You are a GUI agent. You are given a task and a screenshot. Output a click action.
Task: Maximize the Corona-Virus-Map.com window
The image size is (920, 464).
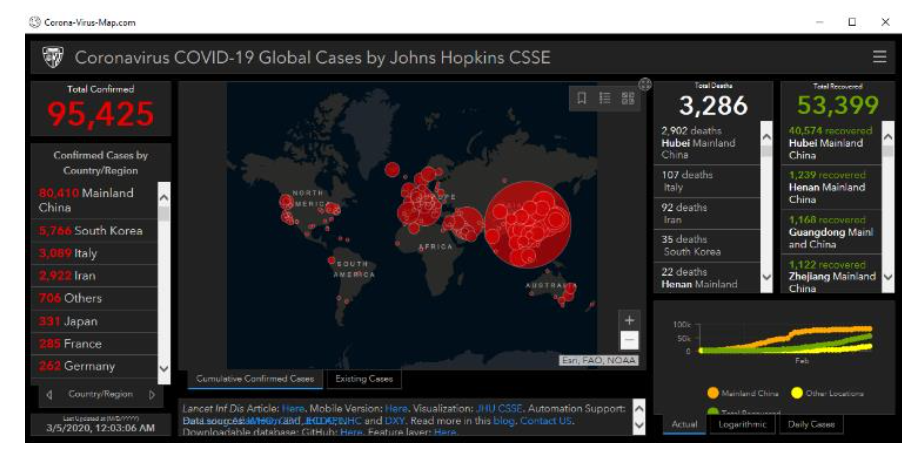(852, 22)
